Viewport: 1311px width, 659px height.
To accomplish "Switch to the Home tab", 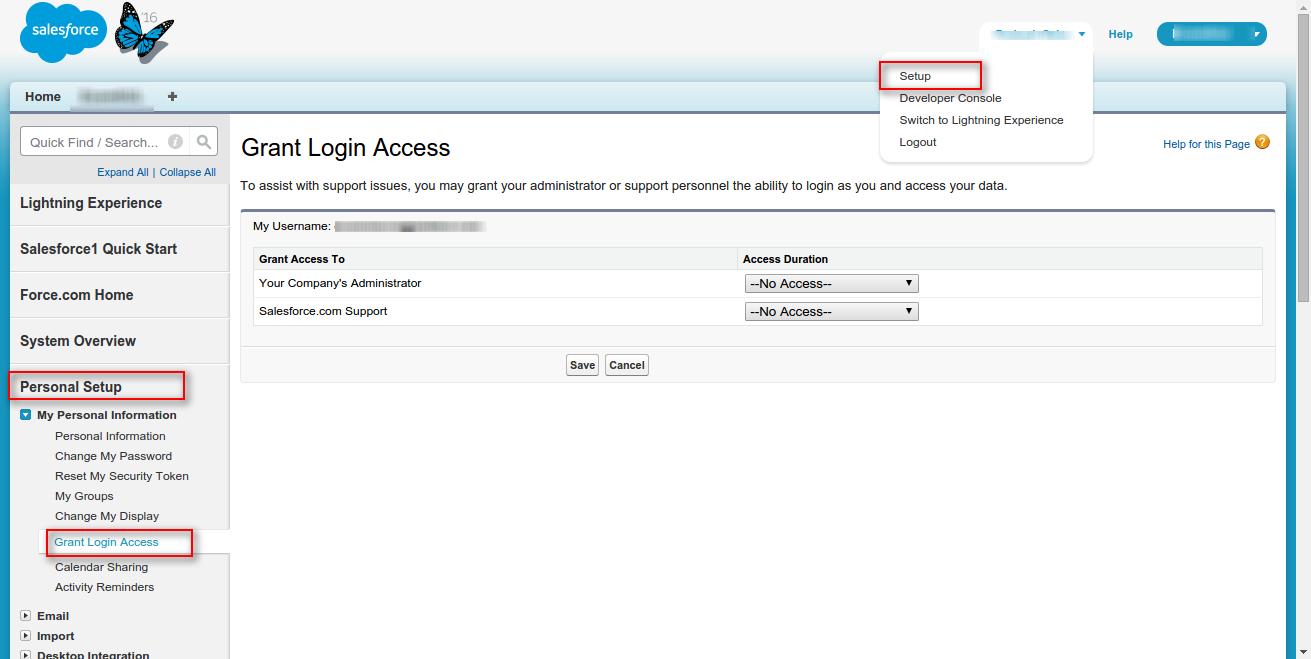I will click(x=43, y=97).
